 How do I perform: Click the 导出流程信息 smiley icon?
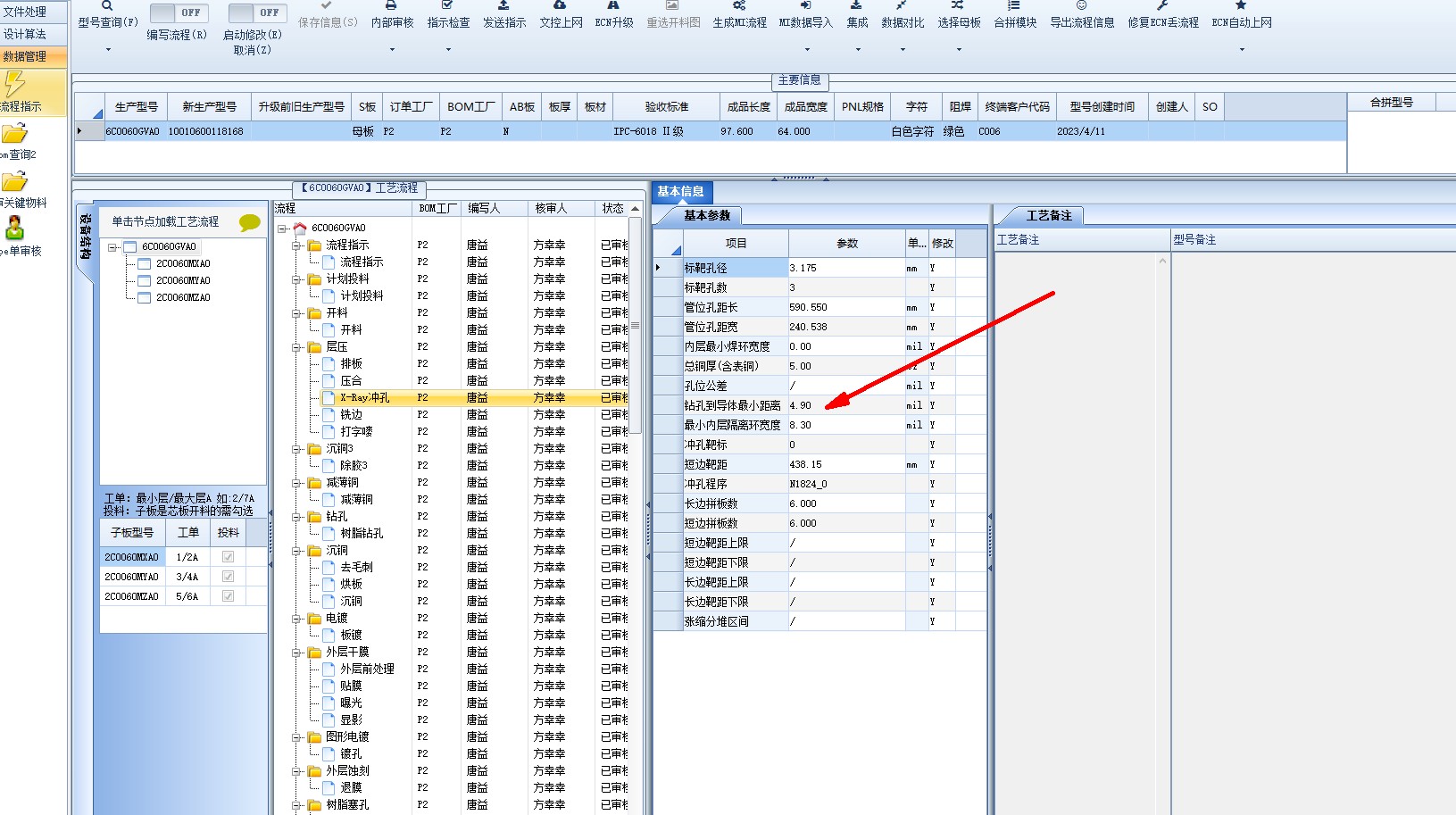point(1081,5)
